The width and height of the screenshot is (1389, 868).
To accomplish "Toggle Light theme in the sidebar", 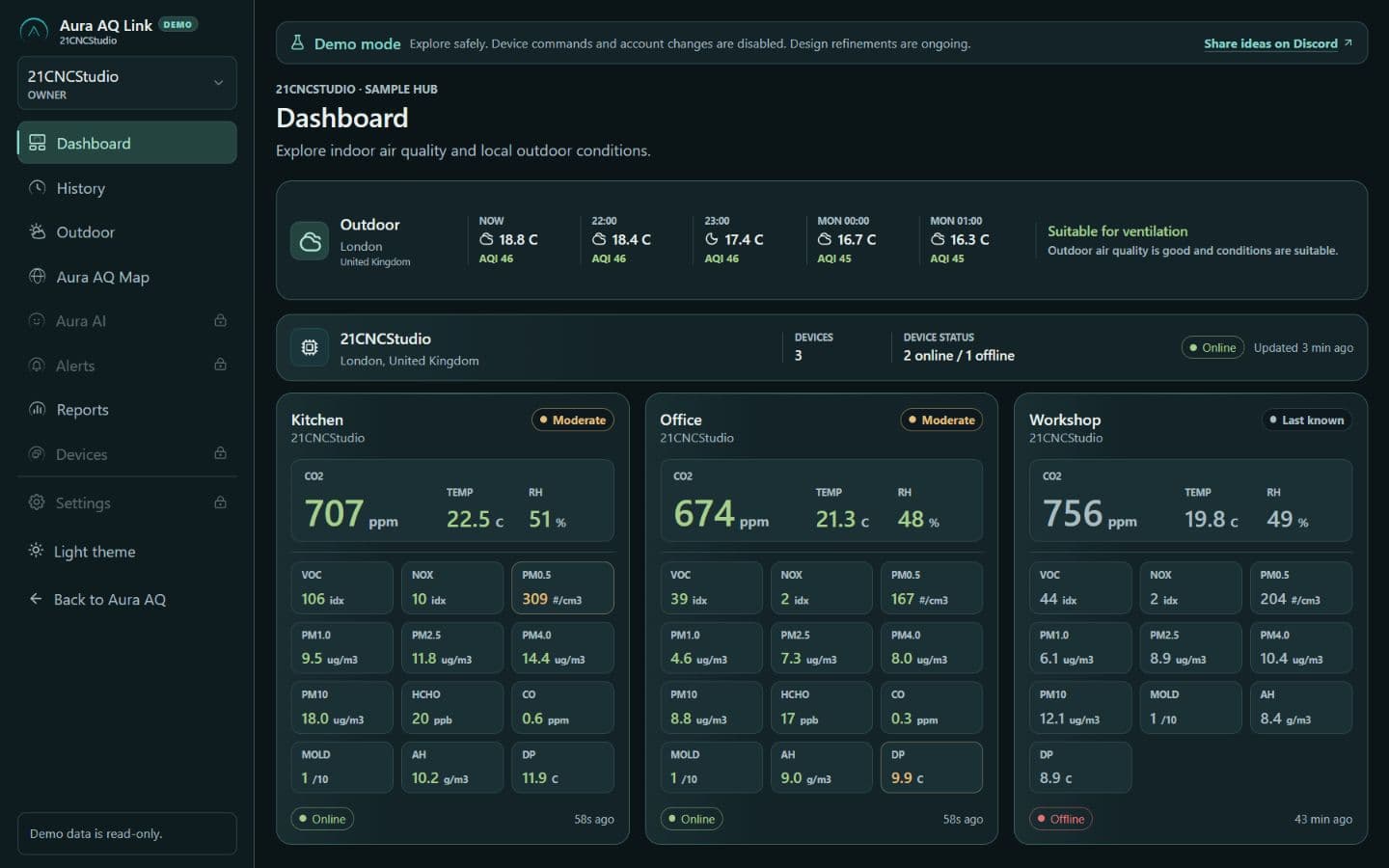I will [127, 552].
